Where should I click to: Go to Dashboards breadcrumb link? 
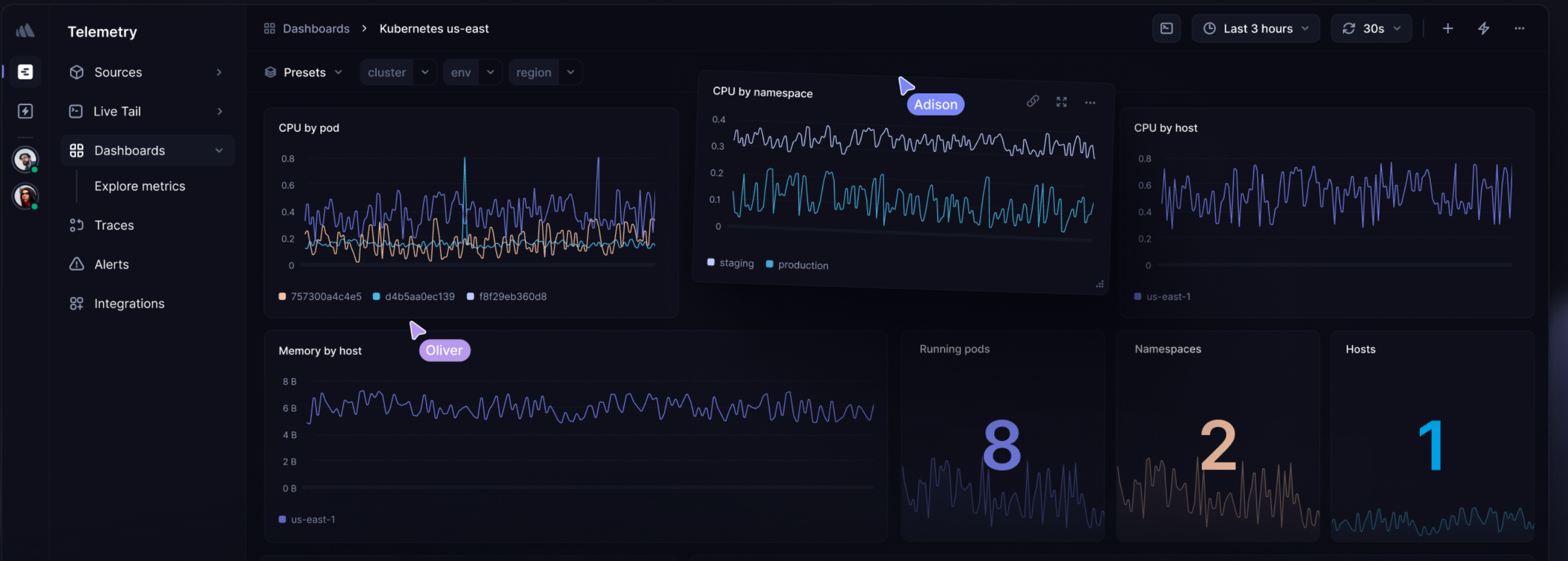point(316,28)
